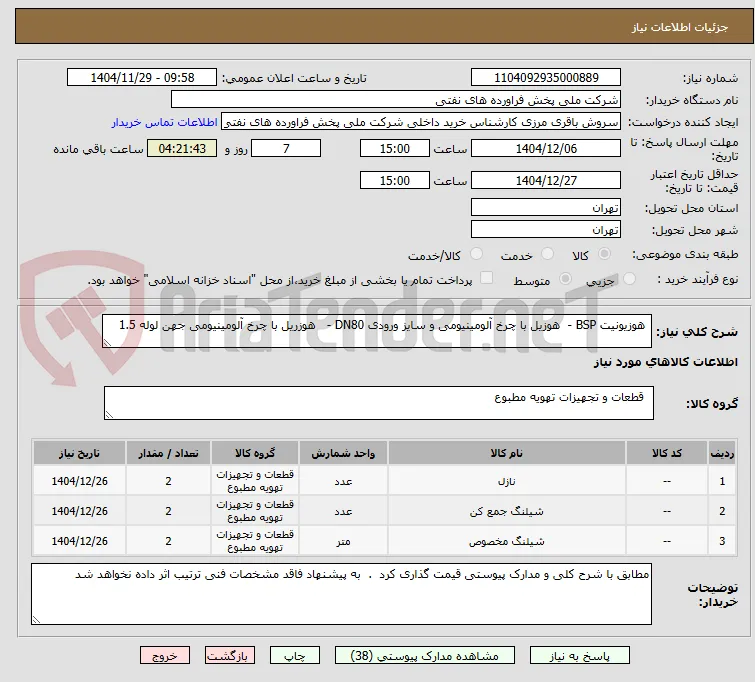This screenshot has height=682, width=755.
Task: Click the شماره نیاز number field
Action: 546,78
